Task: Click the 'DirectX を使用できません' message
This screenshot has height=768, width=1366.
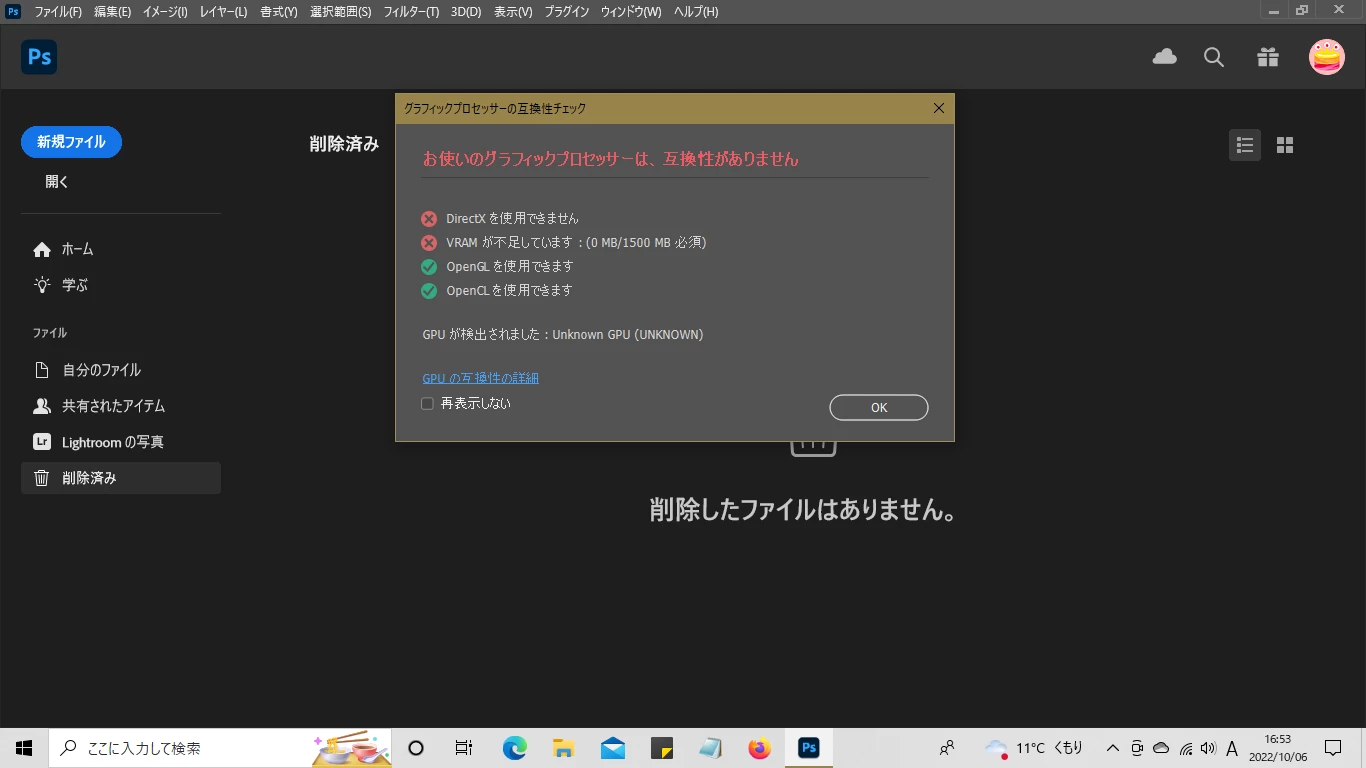Action: click(x=512, y=218)
